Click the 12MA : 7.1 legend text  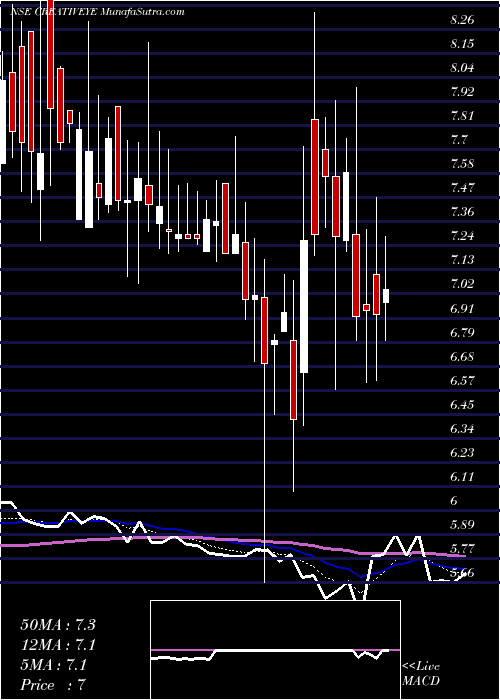[58, 645]
